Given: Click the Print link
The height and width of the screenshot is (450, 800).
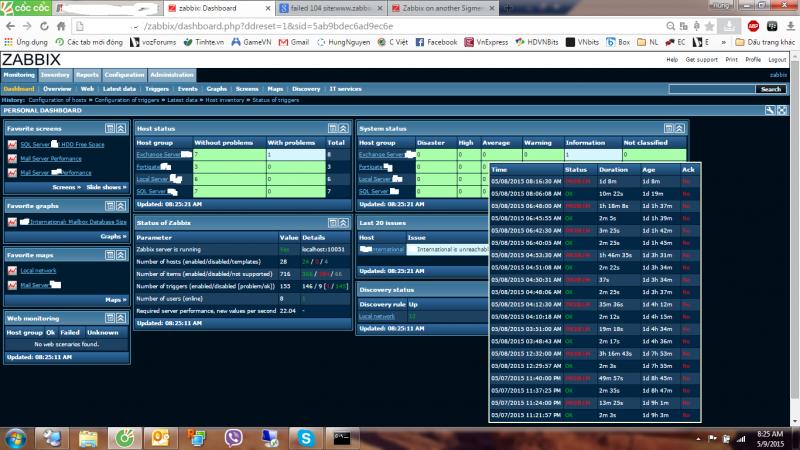Looking at the screenshot, I should click(732, 60).
